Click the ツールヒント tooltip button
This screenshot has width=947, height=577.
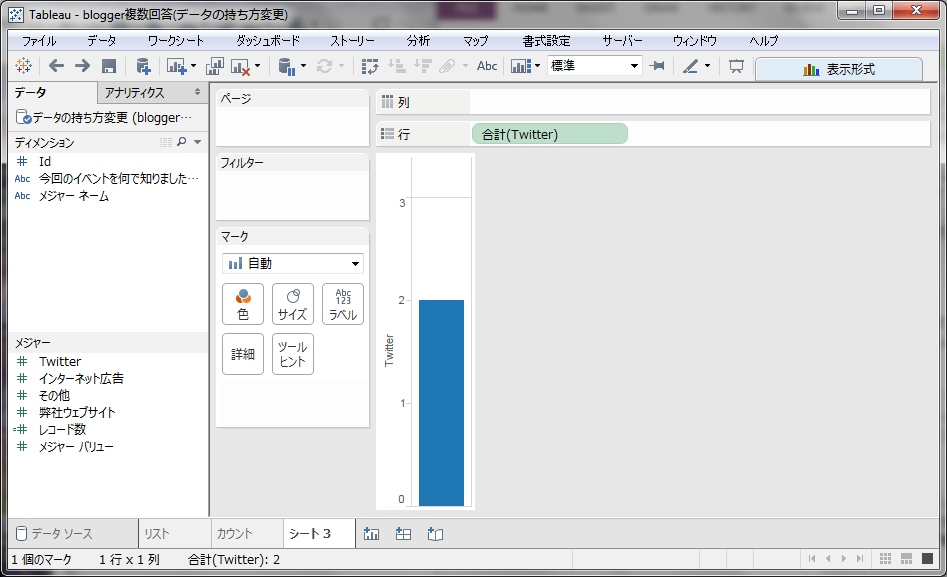click(293, 354)
